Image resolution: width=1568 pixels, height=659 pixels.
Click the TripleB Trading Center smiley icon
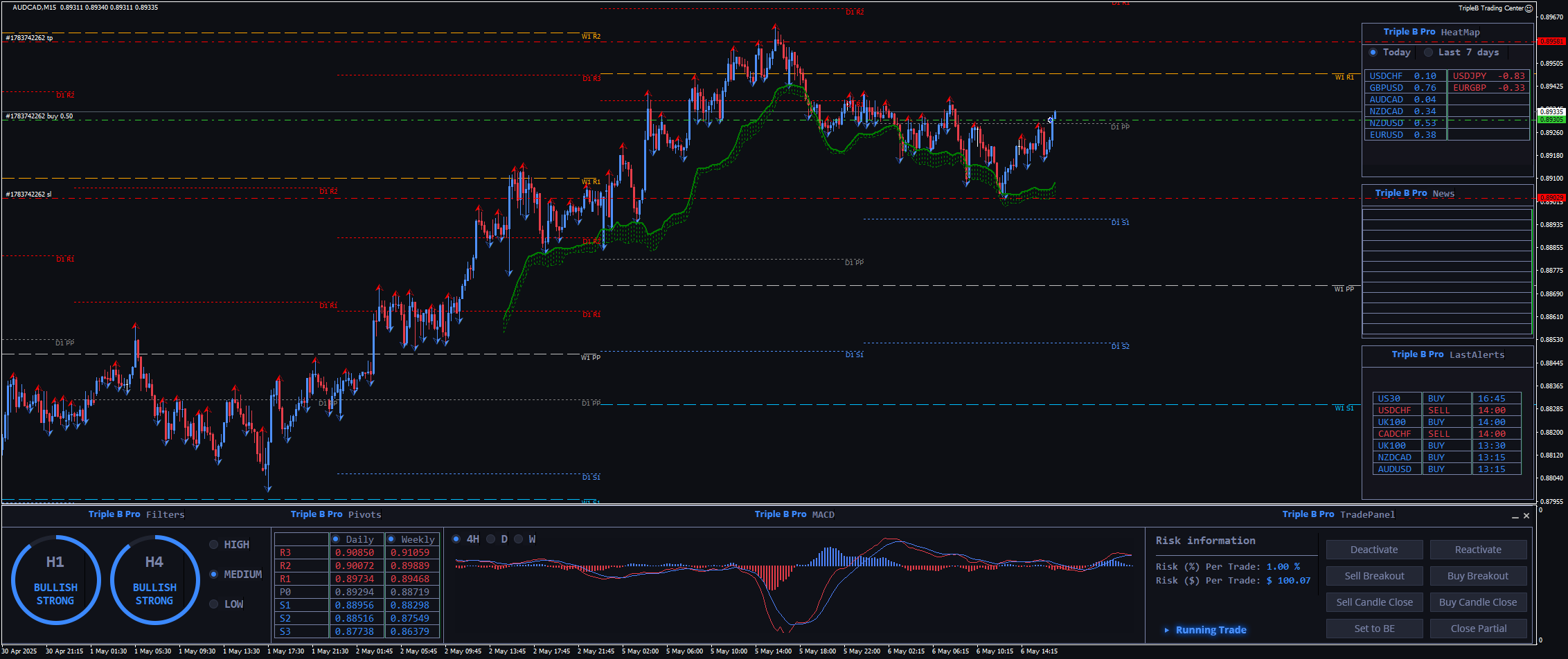click(1529, 8)
